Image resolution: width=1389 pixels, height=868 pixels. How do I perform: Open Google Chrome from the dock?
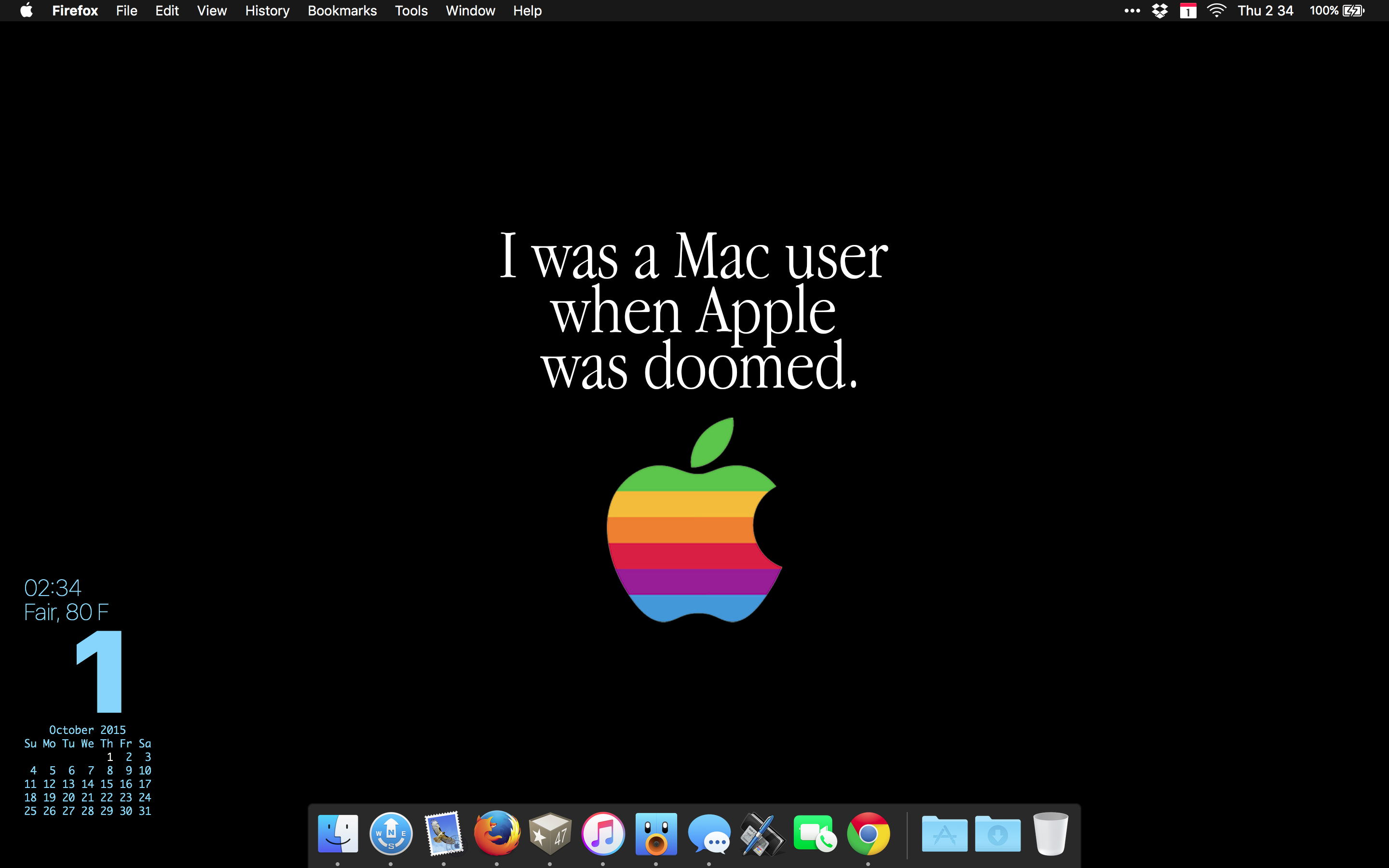tap(868, 834)
